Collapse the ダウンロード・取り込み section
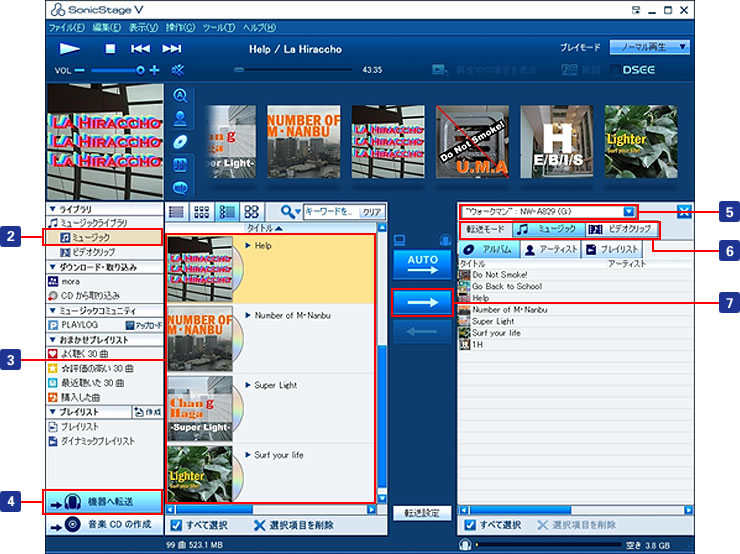Image resolution: width=740 pixels, height=554 pixels. 52,267
